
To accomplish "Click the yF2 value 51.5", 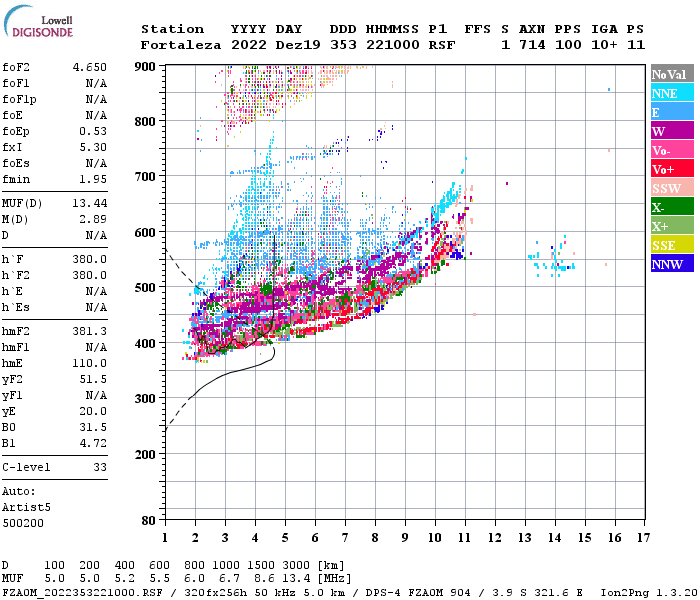I will (93, 379).
